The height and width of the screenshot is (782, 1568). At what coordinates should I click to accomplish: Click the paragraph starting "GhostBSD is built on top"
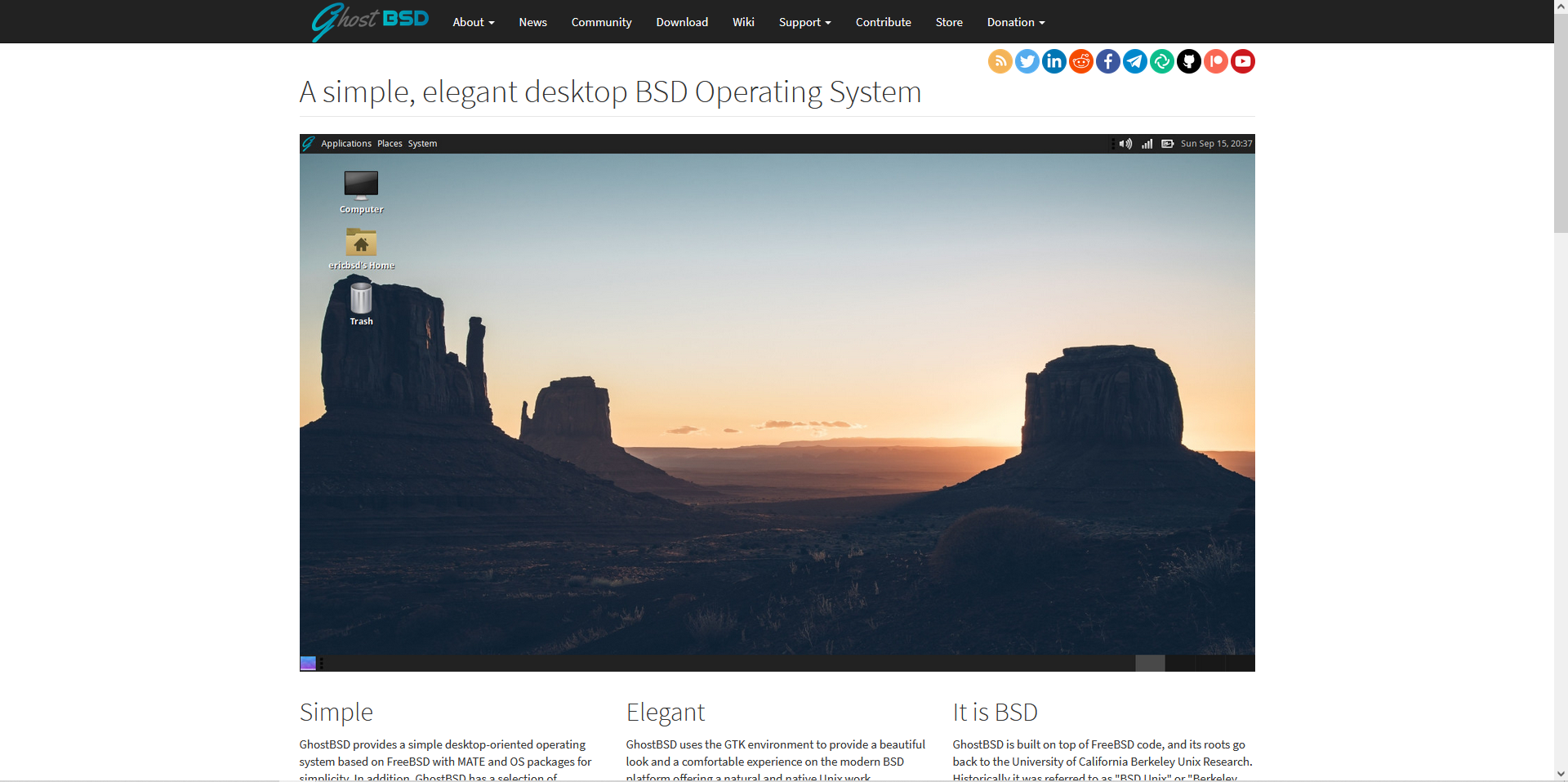(1104, 760)
